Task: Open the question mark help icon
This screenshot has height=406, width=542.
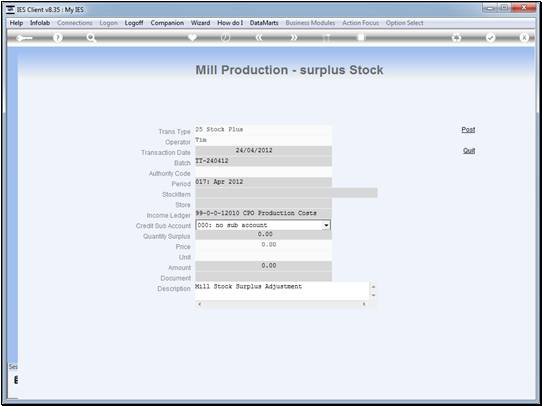Action: [x=58, y=38]
